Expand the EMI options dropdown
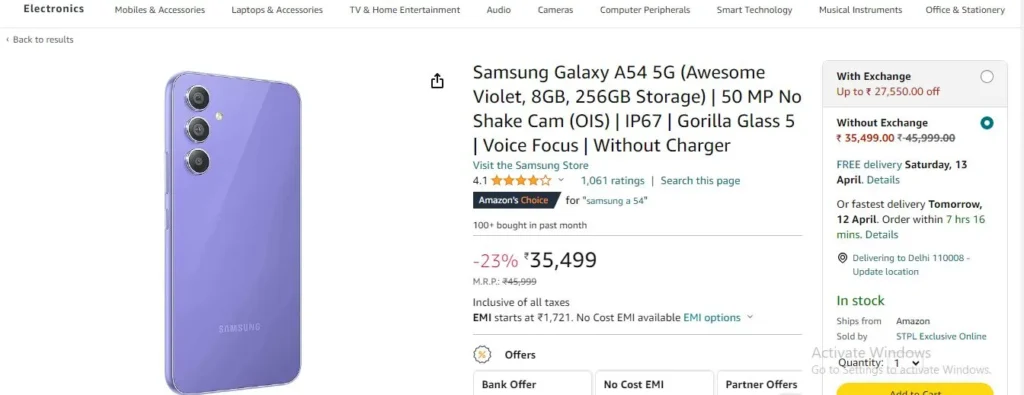The image size is (1024, 395). tap(718, 317)
